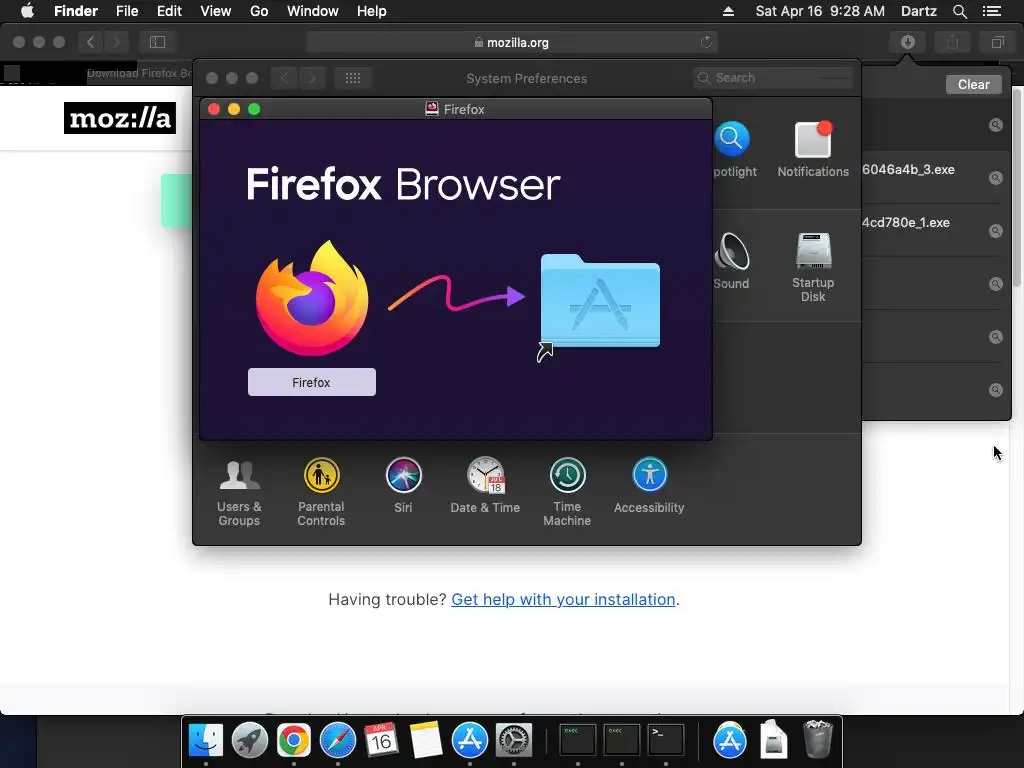The height and width of the screenshot is (768, 1024).
Task: Open Google Chrome from the Dock
Action: [293, 740]
